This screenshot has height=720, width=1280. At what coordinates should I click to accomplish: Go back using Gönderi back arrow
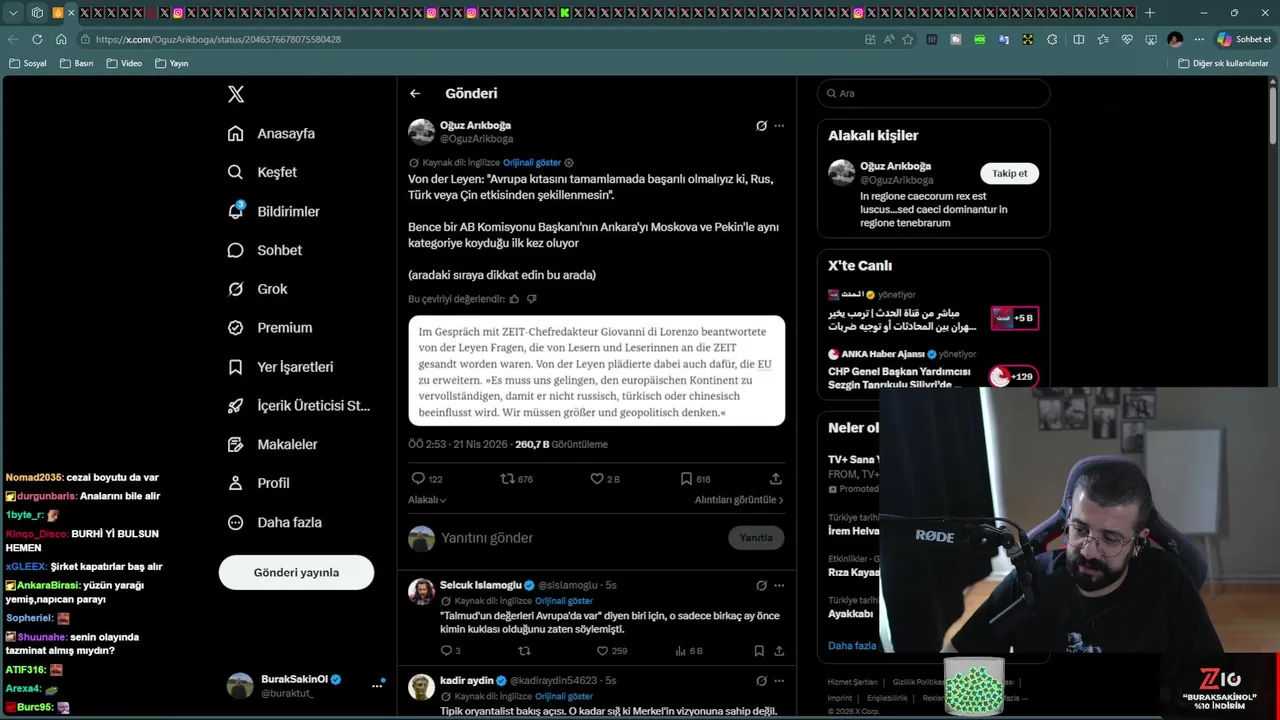click(x=415, y=94)
